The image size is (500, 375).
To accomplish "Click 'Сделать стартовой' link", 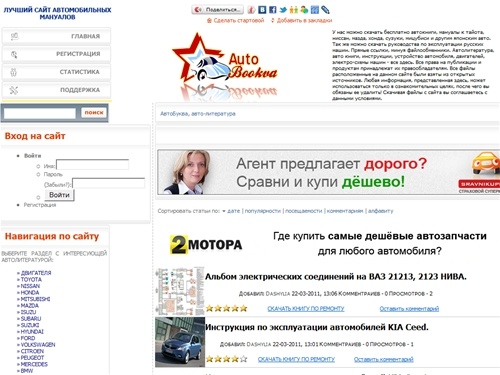I will tap(239, 21).
